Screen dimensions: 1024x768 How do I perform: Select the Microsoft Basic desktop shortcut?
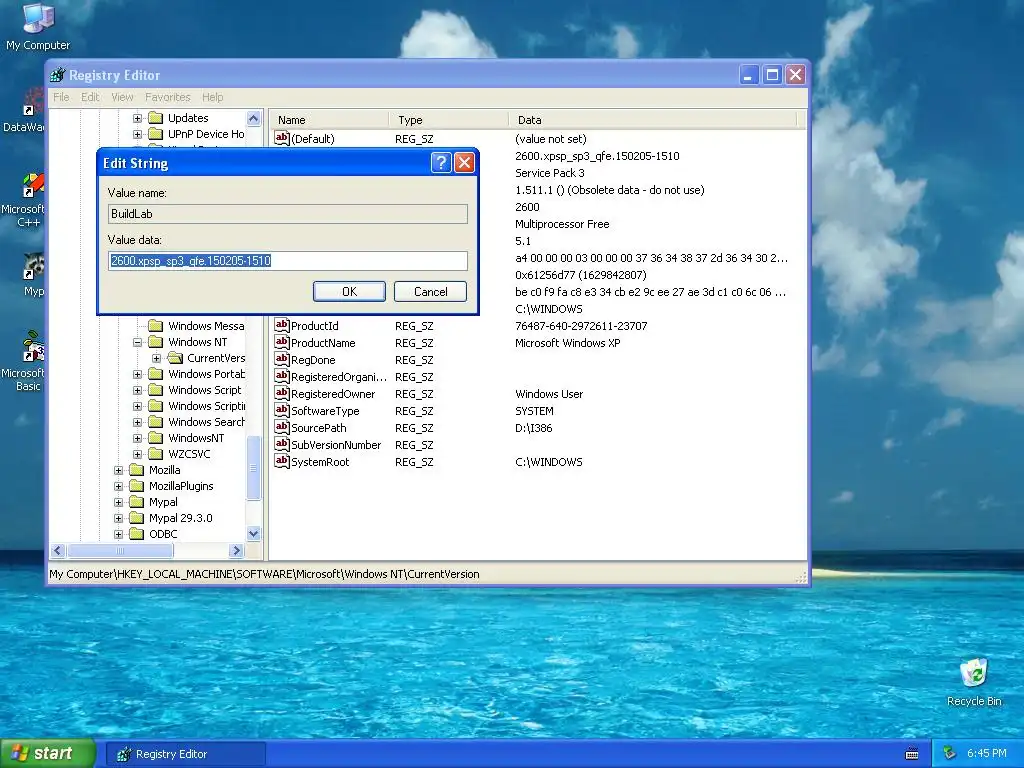tap(26, 362)
